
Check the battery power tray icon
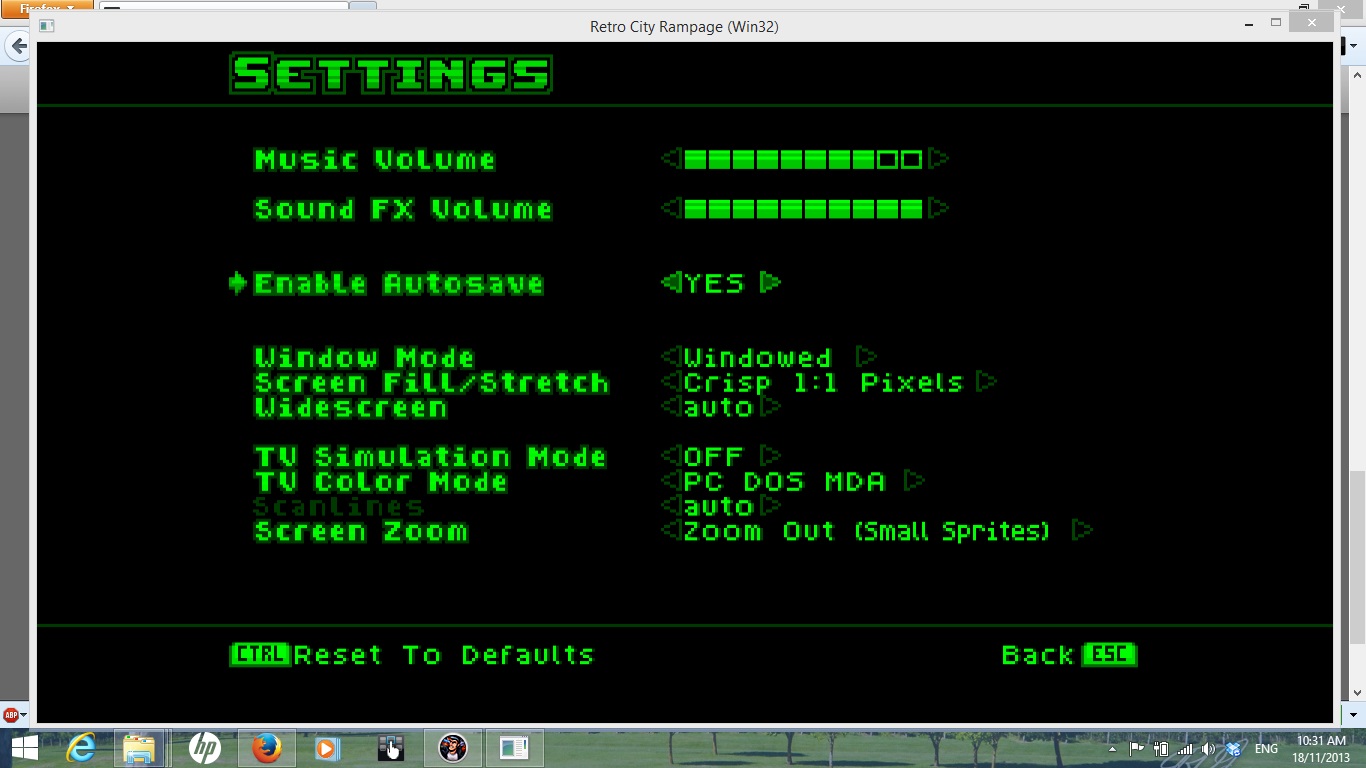coord(1161,748)
